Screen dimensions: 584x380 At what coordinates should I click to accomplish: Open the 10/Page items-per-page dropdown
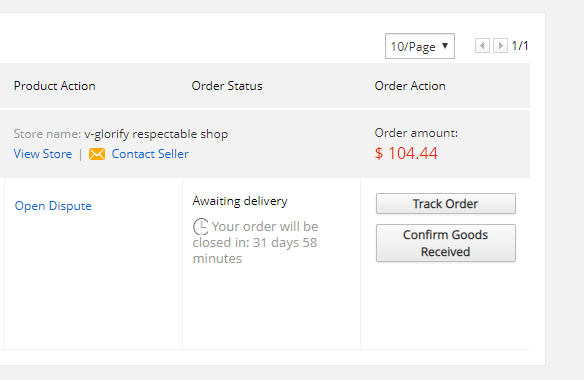pos(420,46)
